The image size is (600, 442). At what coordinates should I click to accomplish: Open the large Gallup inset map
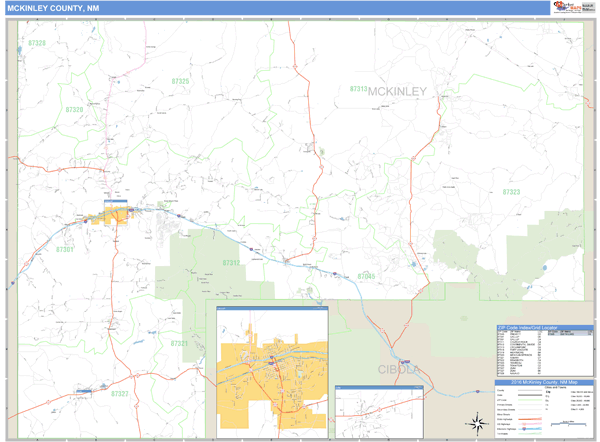pyautogui.click(x=272, y=370)
